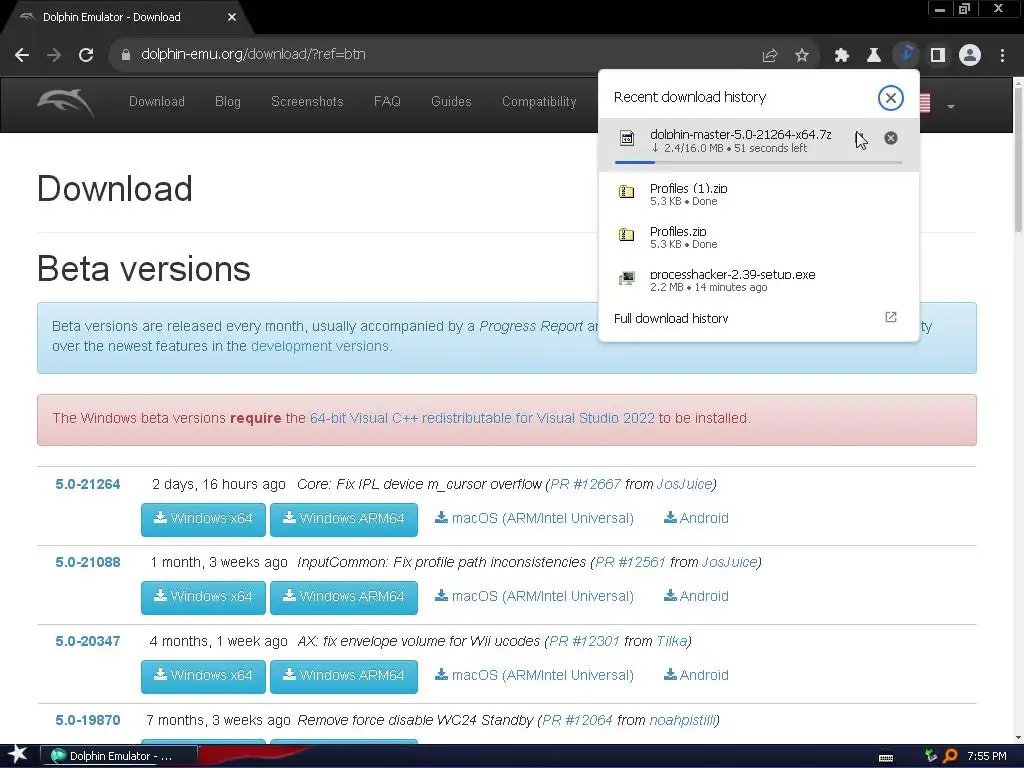Download Windows x64 for version 5.0-21264
The image size is (1024, 768).
203,519
